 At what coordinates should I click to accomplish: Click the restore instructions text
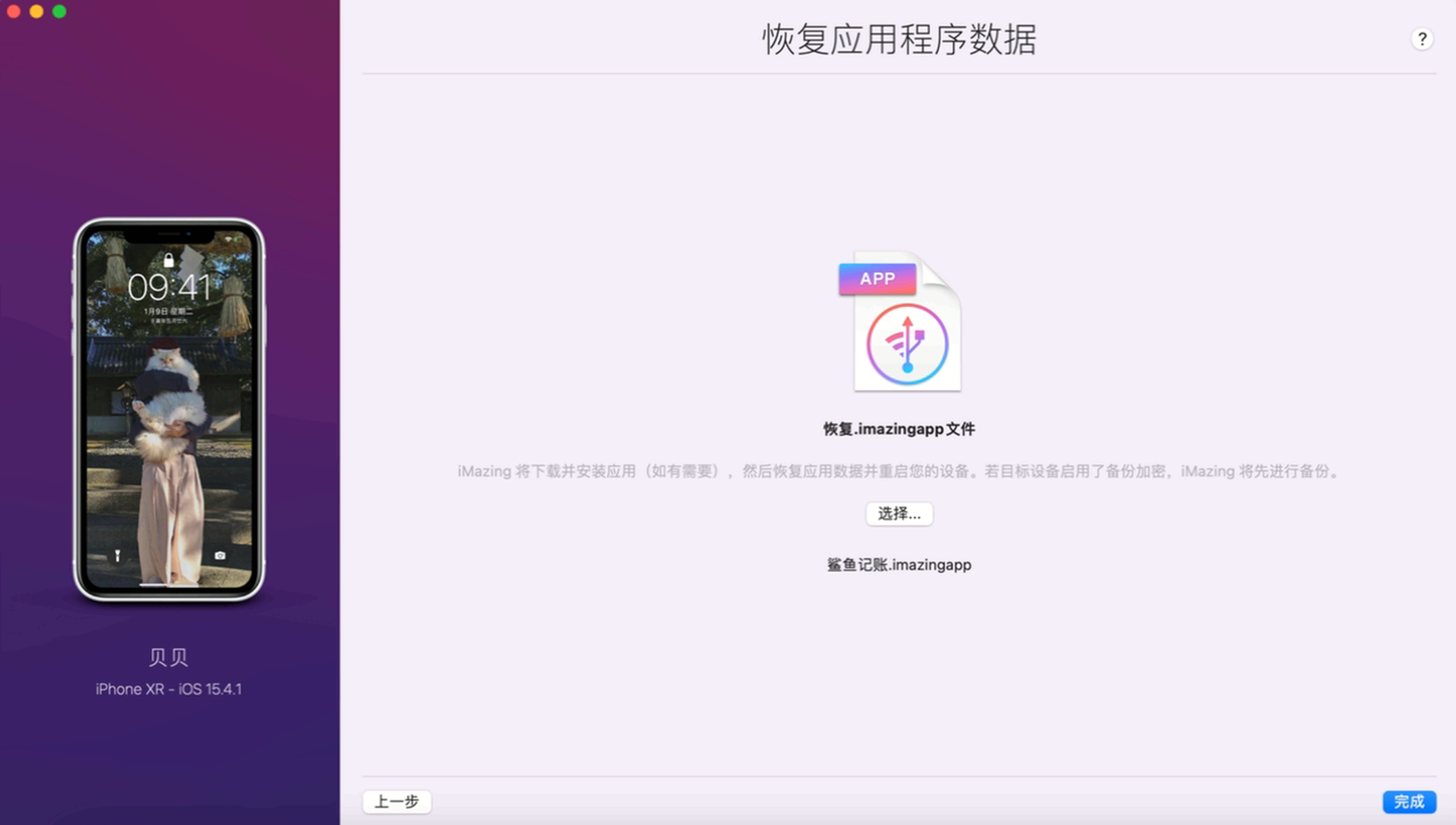pos(899,471)
